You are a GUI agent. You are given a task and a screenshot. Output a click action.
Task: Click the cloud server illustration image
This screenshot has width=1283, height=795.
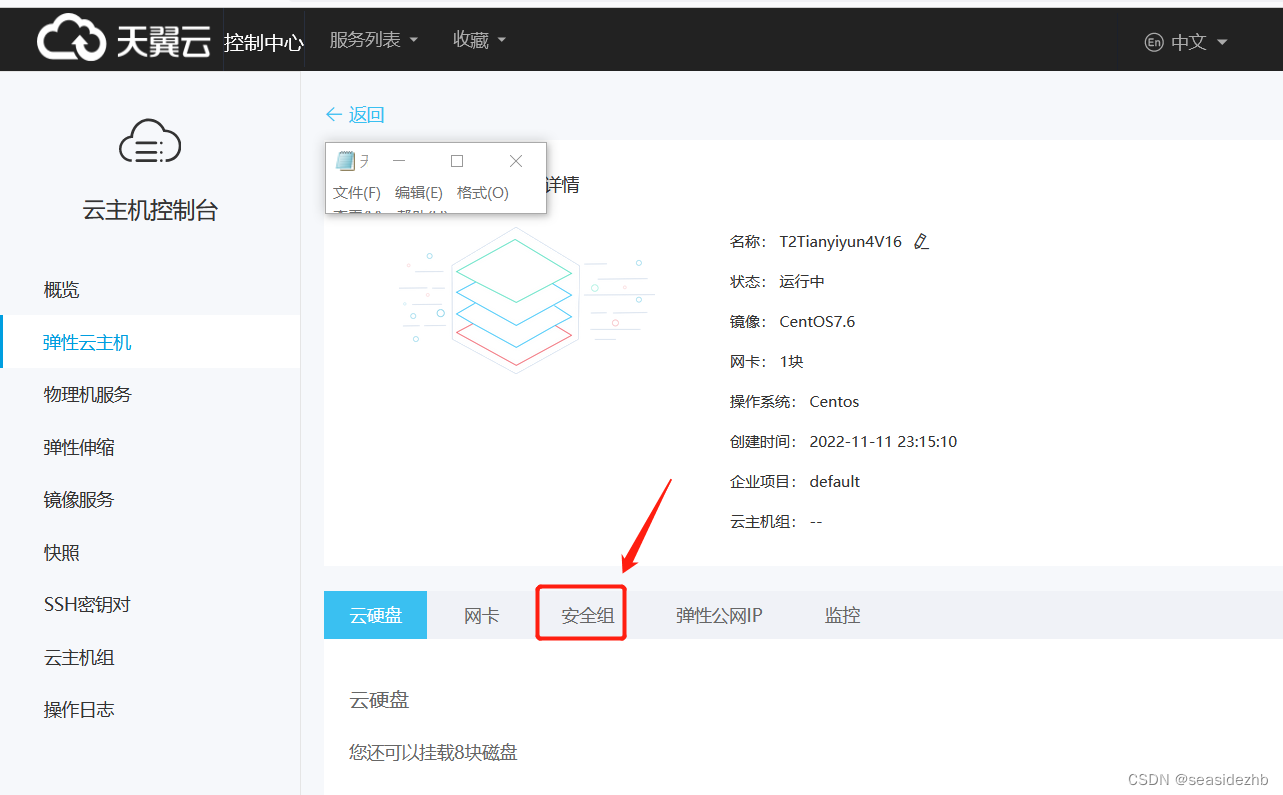point(513,298)
